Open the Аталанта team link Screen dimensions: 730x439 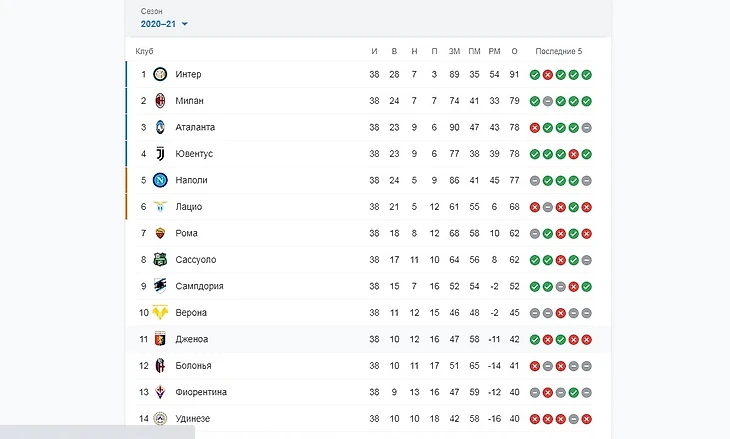[x=194, y=127]
